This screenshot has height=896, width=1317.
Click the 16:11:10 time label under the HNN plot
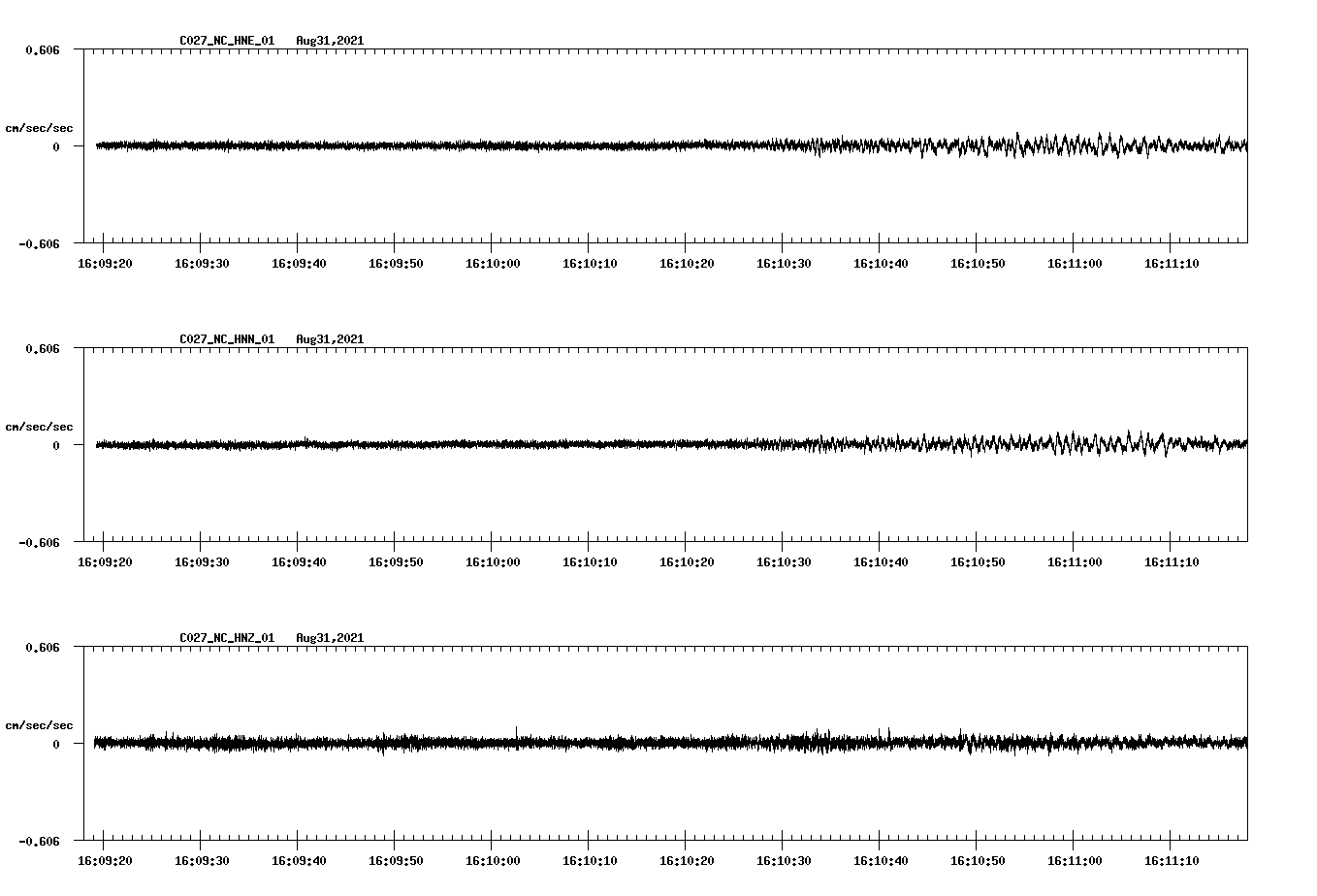(1172, 562)
